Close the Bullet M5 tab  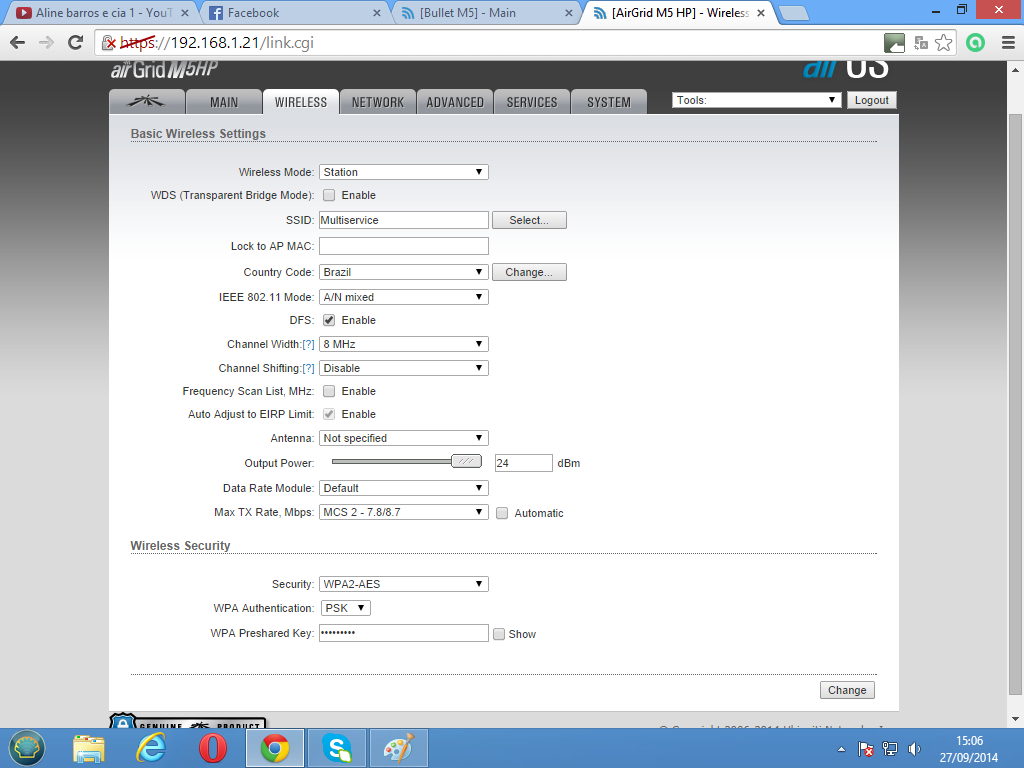click(569, 13)
